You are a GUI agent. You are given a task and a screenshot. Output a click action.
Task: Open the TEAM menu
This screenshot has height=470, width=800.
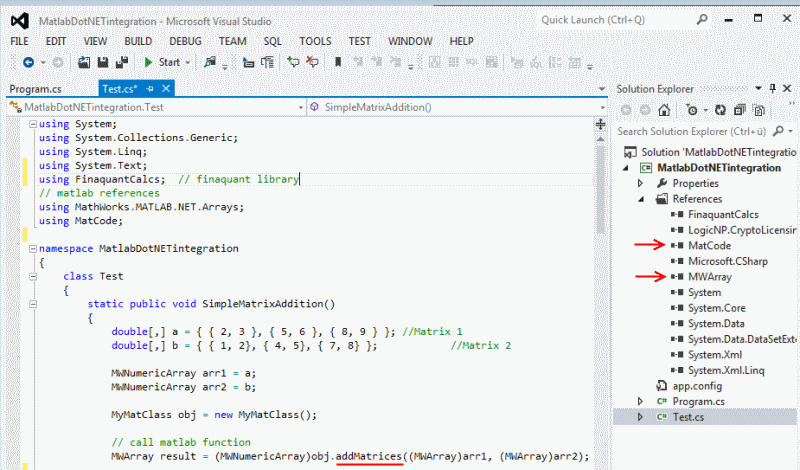pyautogui.click(x=232, y=41)
